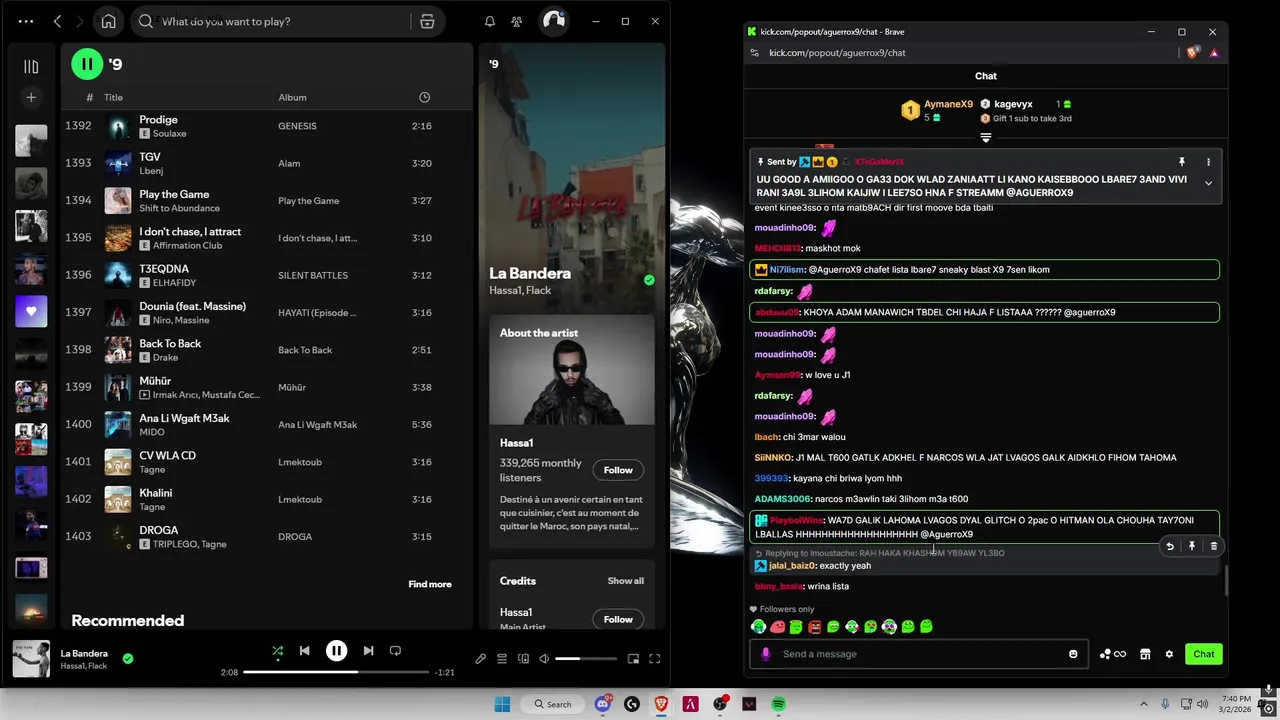Sort the track list by Album column
Image resolution: width=1280 pixels, height=720 pixels.
pos(292,97)
